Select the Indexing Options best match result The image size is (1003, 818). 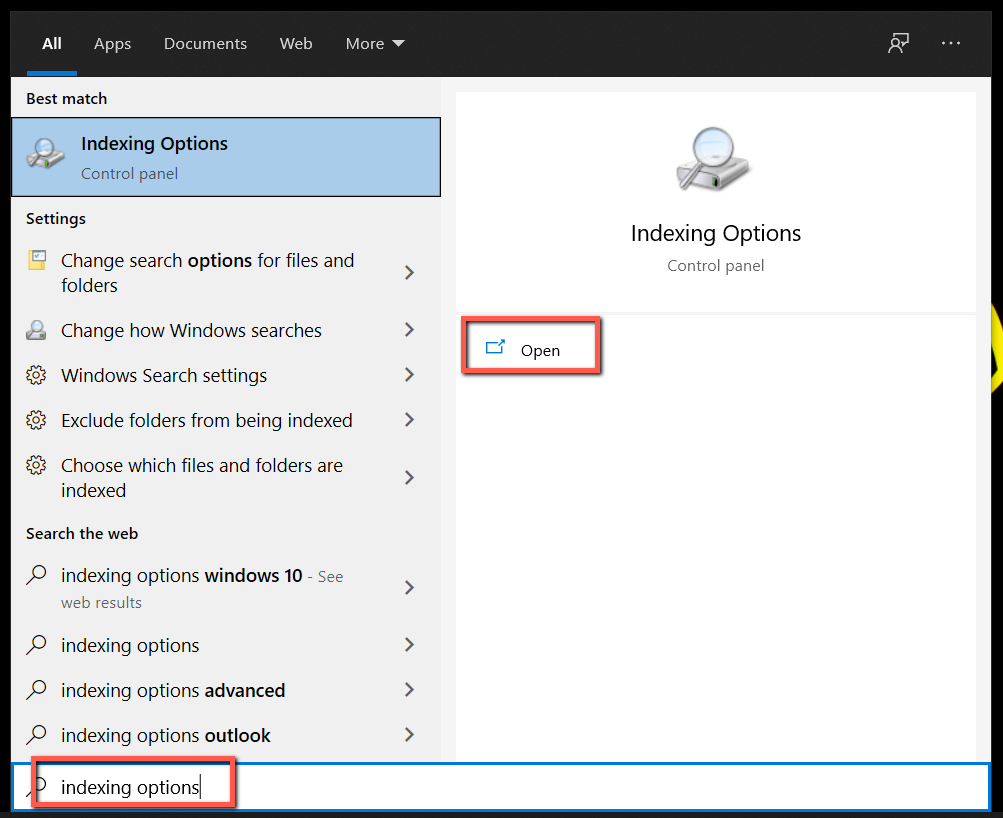tap(226, 157)
